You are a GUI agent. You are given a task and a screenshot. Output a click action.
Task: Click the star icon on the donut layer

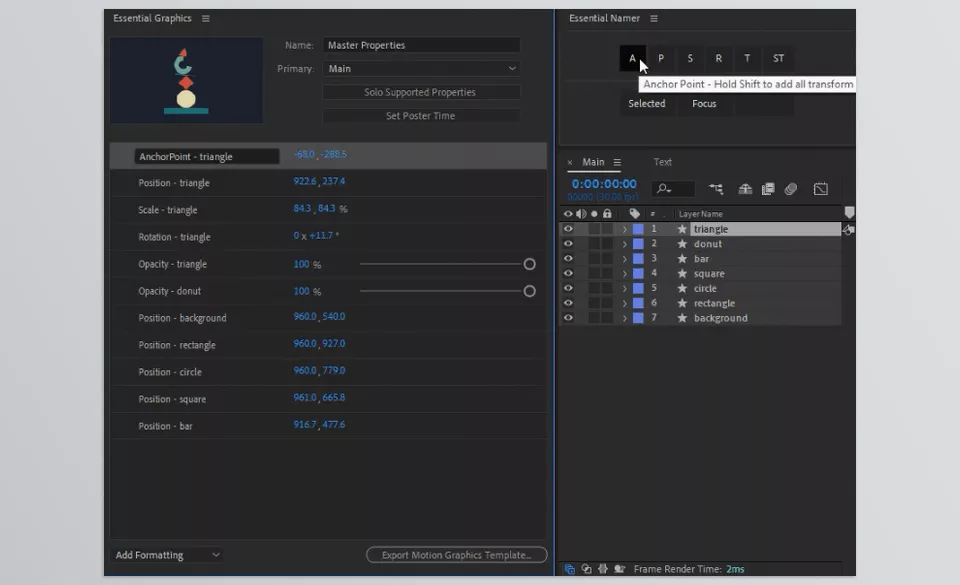click(682, 244)
